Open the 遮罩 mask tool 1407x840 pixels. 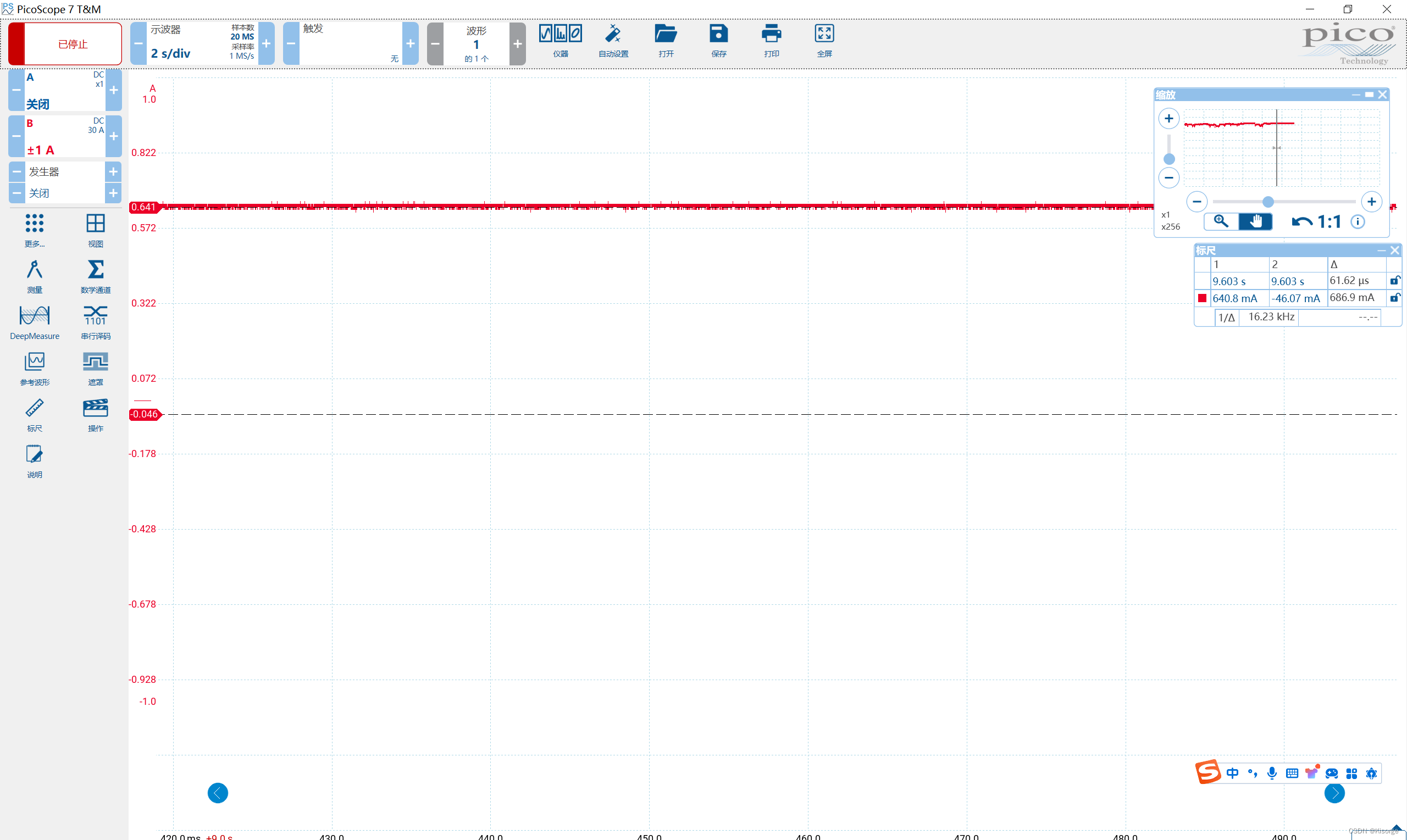click(x=96, y=369)
